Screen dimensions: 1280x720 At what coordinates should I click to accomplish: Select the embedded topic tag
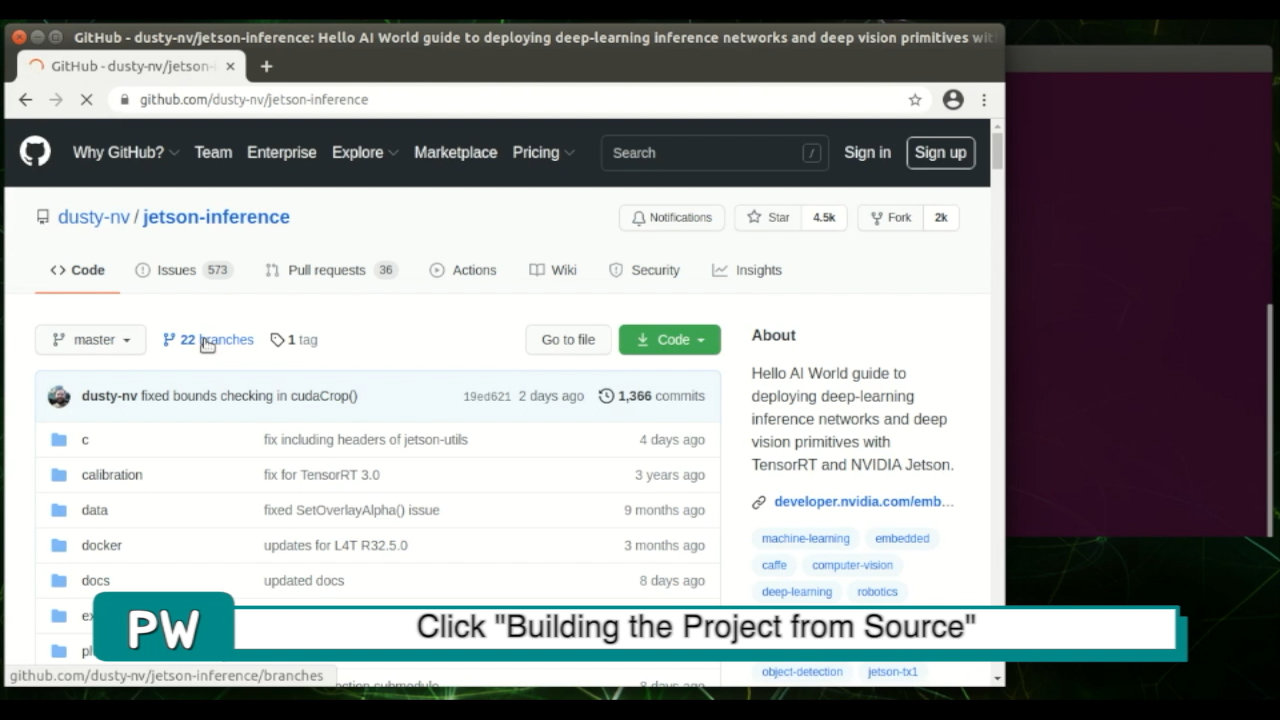click(x=902, y=538)
